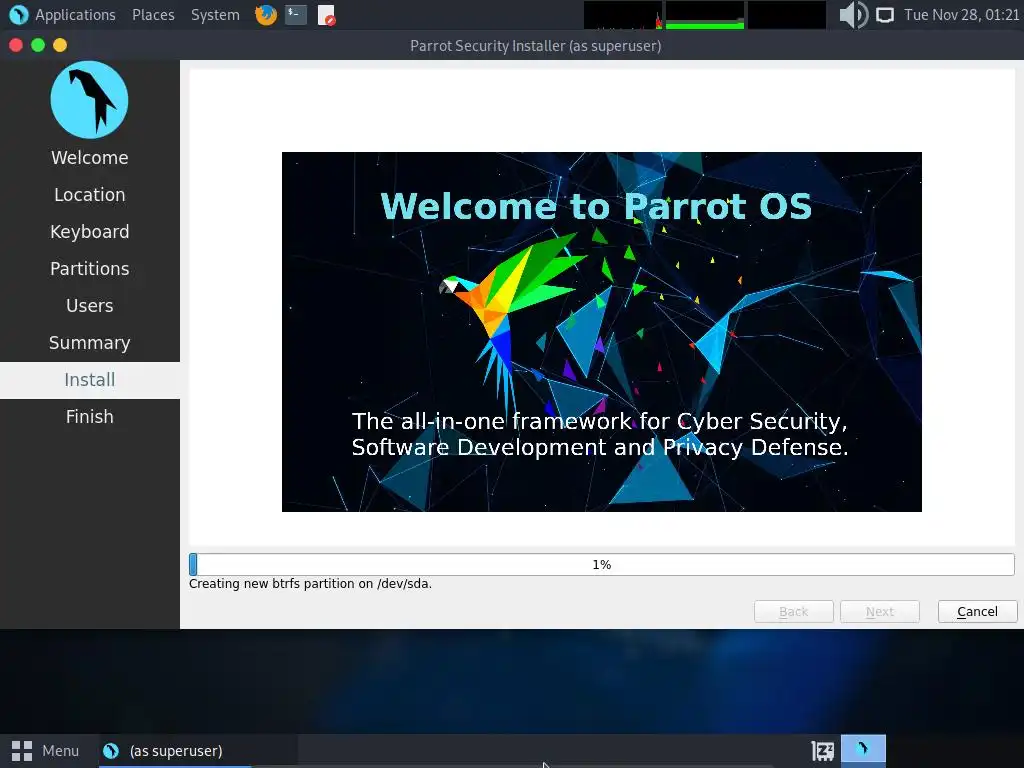Select the Install step in sidebar

tap(89, 380)
